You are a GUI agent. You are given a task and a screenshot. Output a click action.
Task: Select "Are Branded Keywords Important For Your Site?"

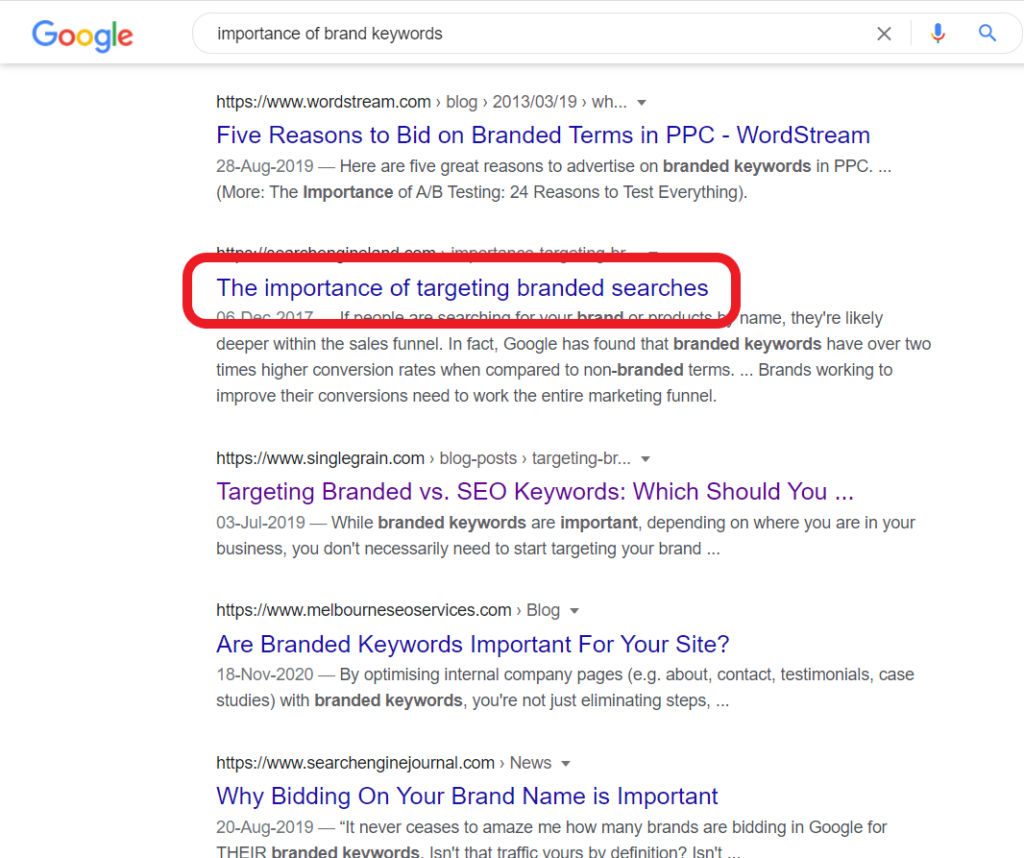coord(471,644)
